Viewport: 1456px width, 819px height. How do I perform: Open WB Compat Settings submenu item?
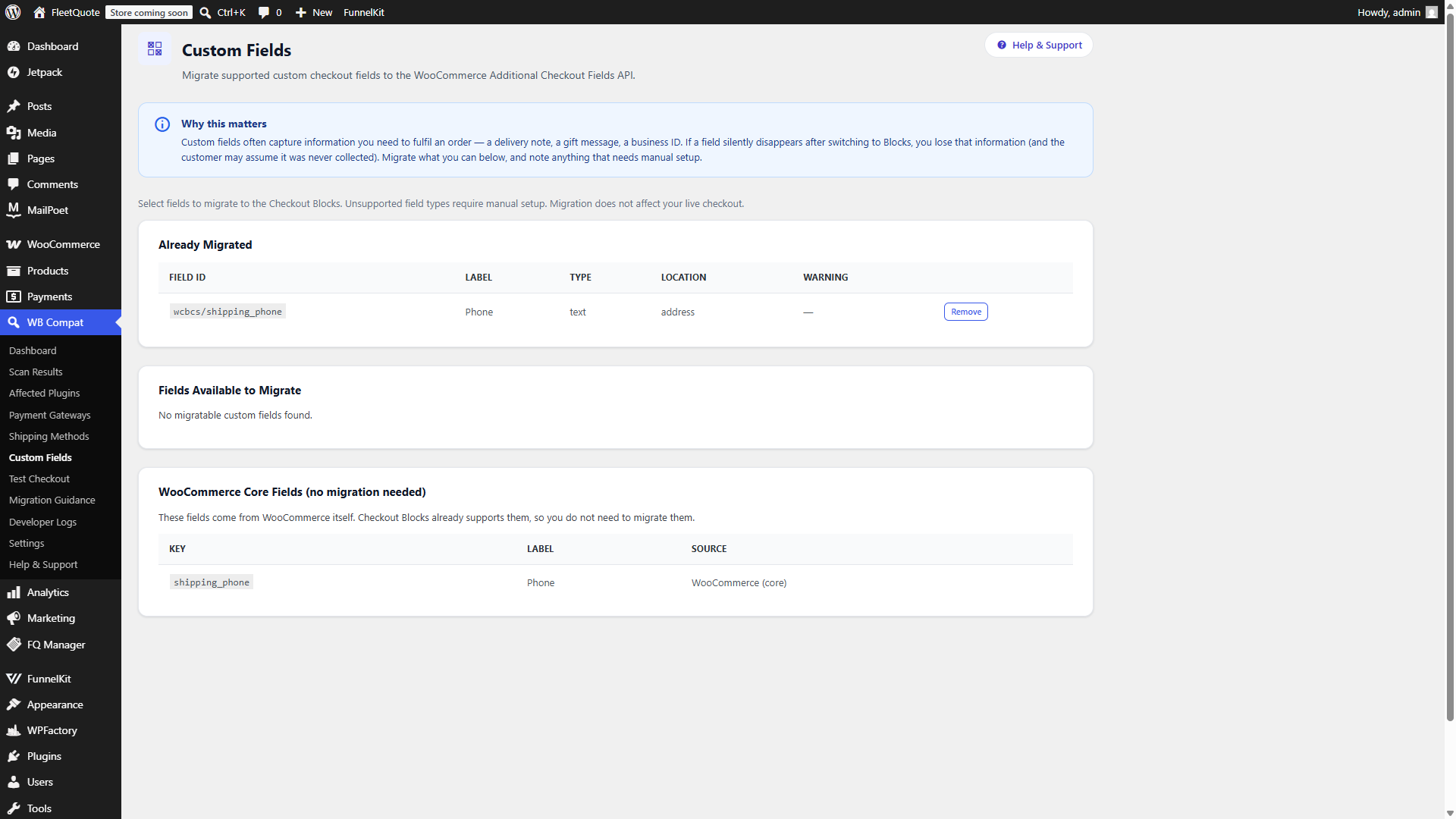(x=27, y=543)
